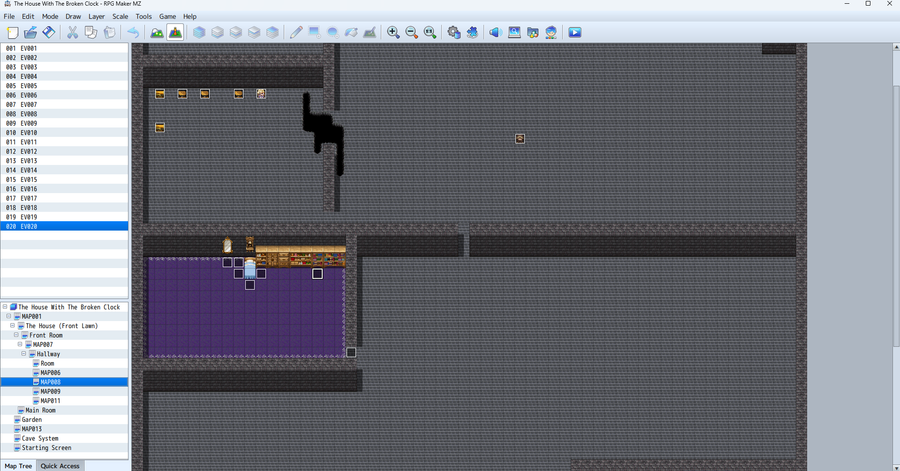900x471 pixels.
Task: Collapse the MAP001 tree node
Action: [x=9, y=316]
